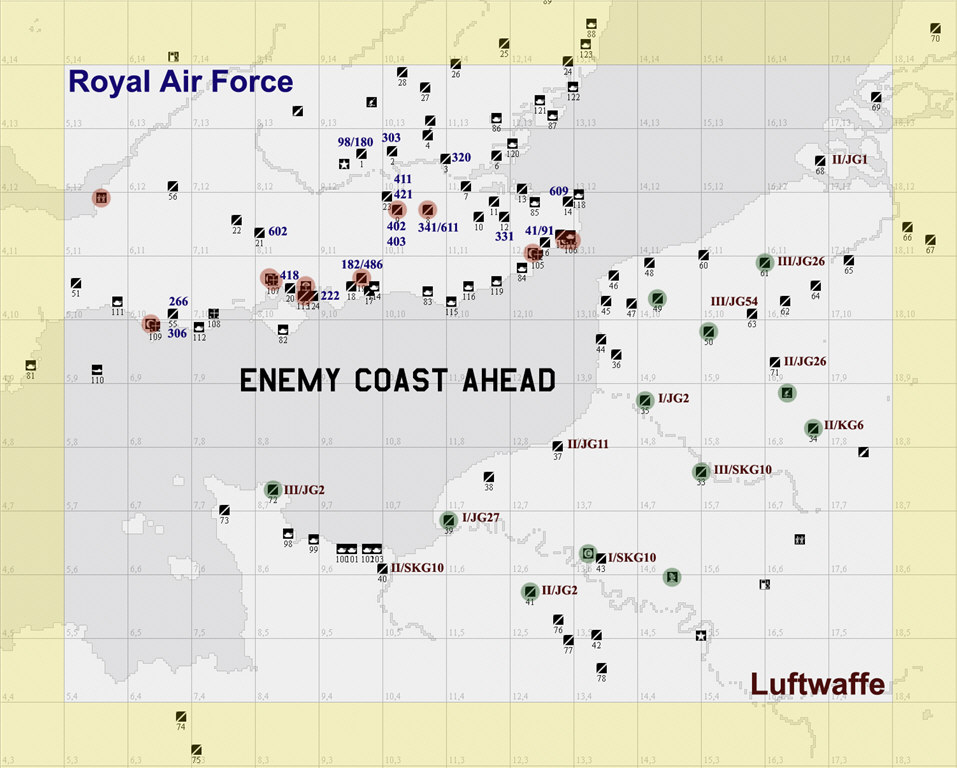The width and height of the screenshot is (957, 768).
Task: Click the 41/91 squadron label
Action: point(539,231)
